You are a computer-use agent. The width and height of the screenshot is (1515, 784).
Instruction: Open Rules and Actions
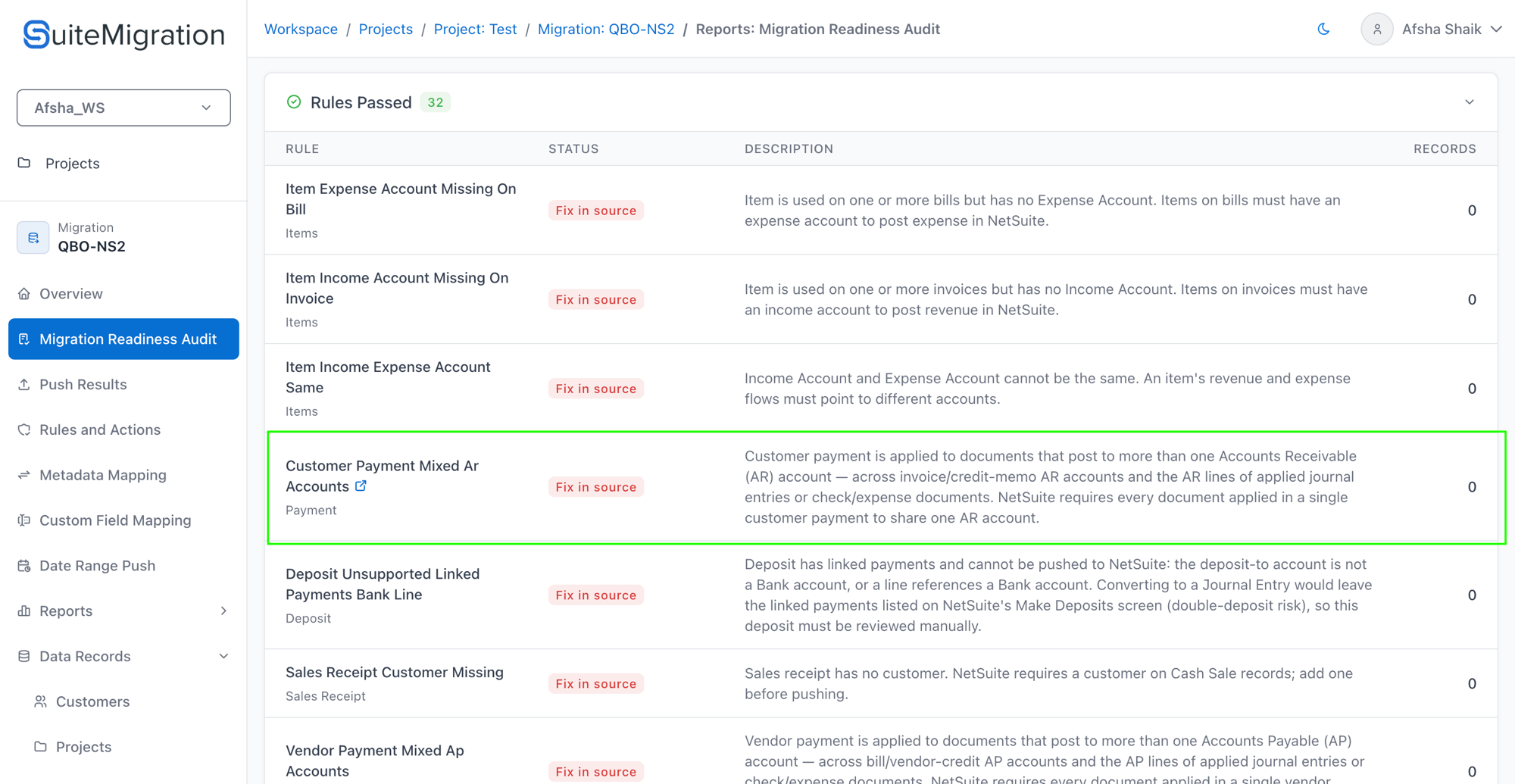99,429
